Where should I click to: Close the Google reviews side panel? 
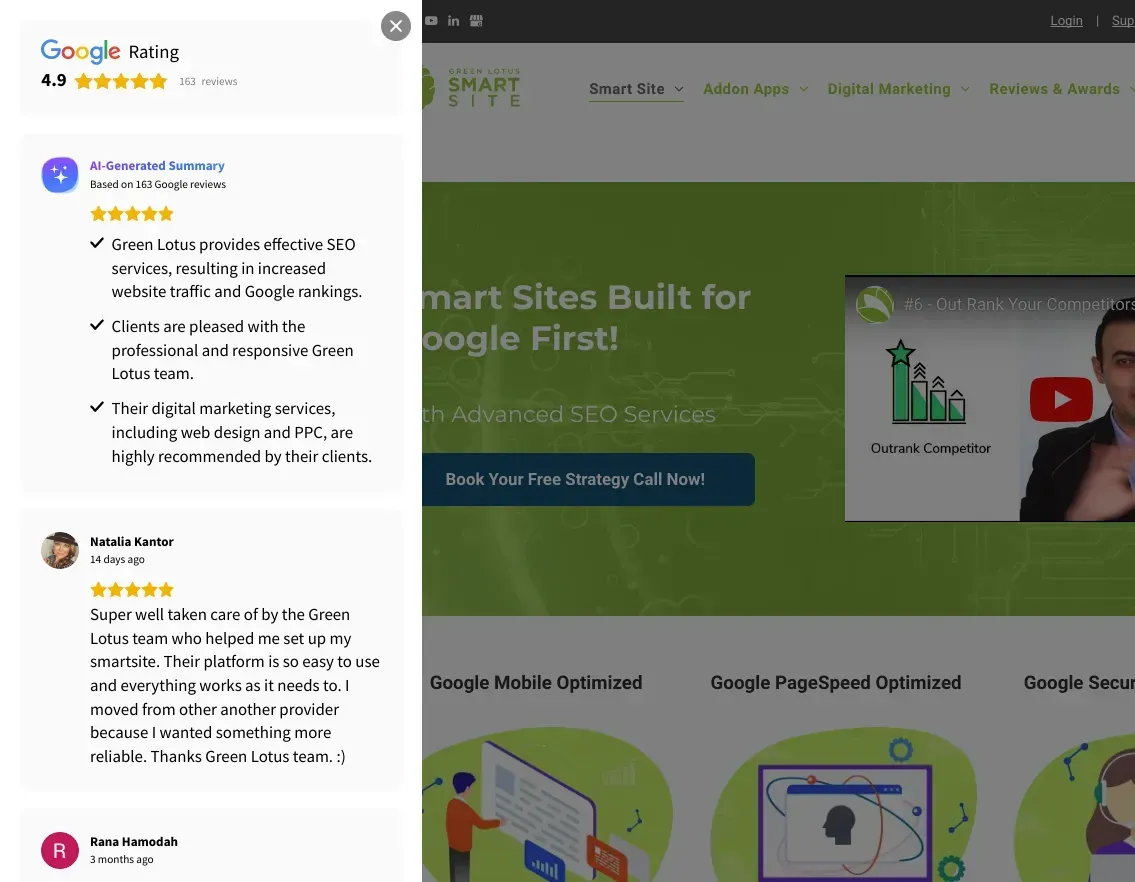(396, 26)
